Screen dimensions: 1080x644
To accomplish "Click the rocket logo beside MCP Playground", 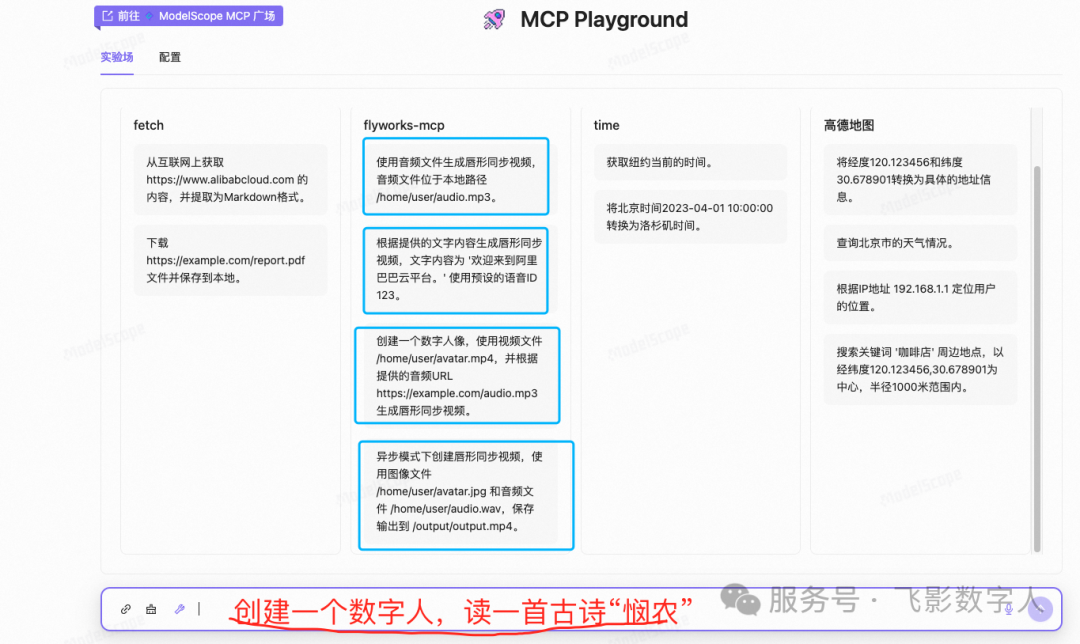I will (x=494, y=19).
